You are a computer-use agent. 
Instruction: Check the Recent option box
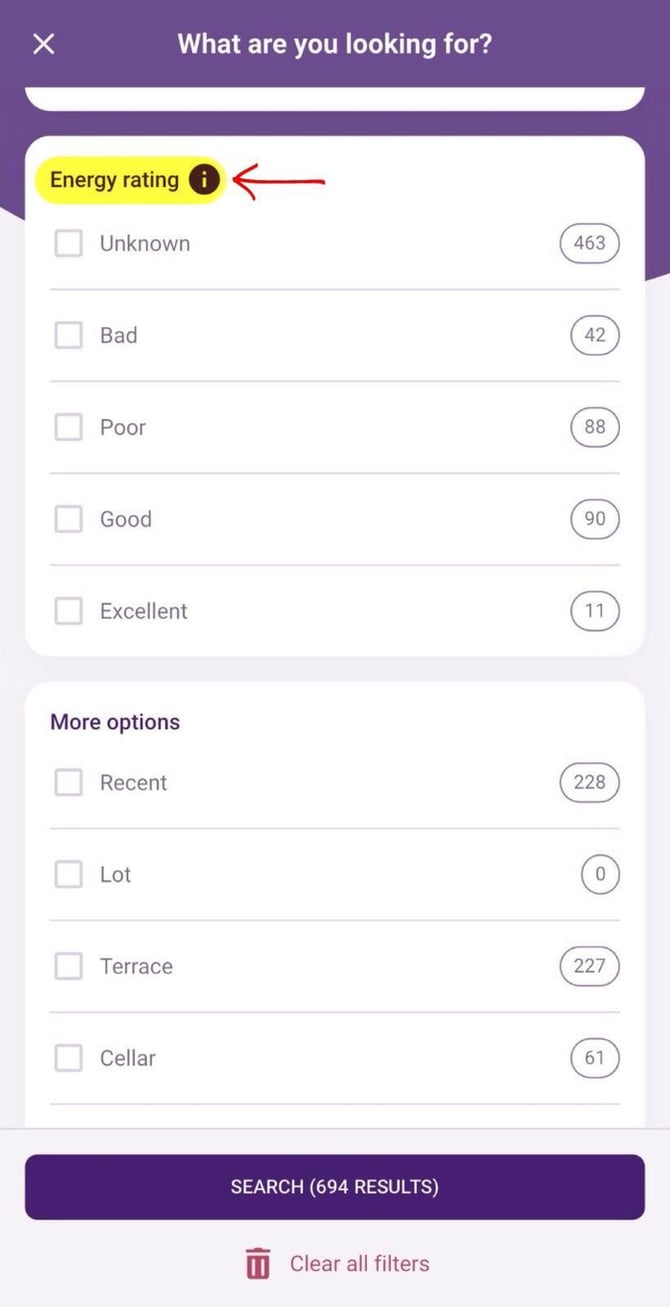point(68,782)
